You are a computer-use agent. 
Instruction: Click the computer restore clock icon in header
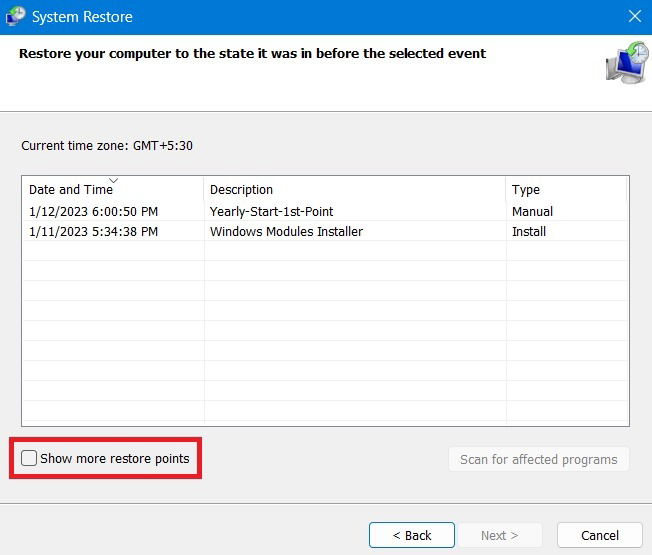point(627,62)
